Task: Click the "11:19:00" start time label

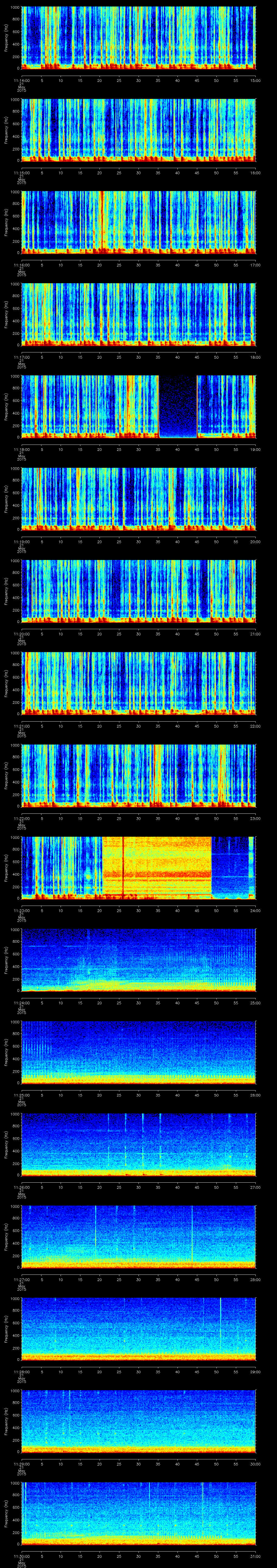Action: point(22,542)
